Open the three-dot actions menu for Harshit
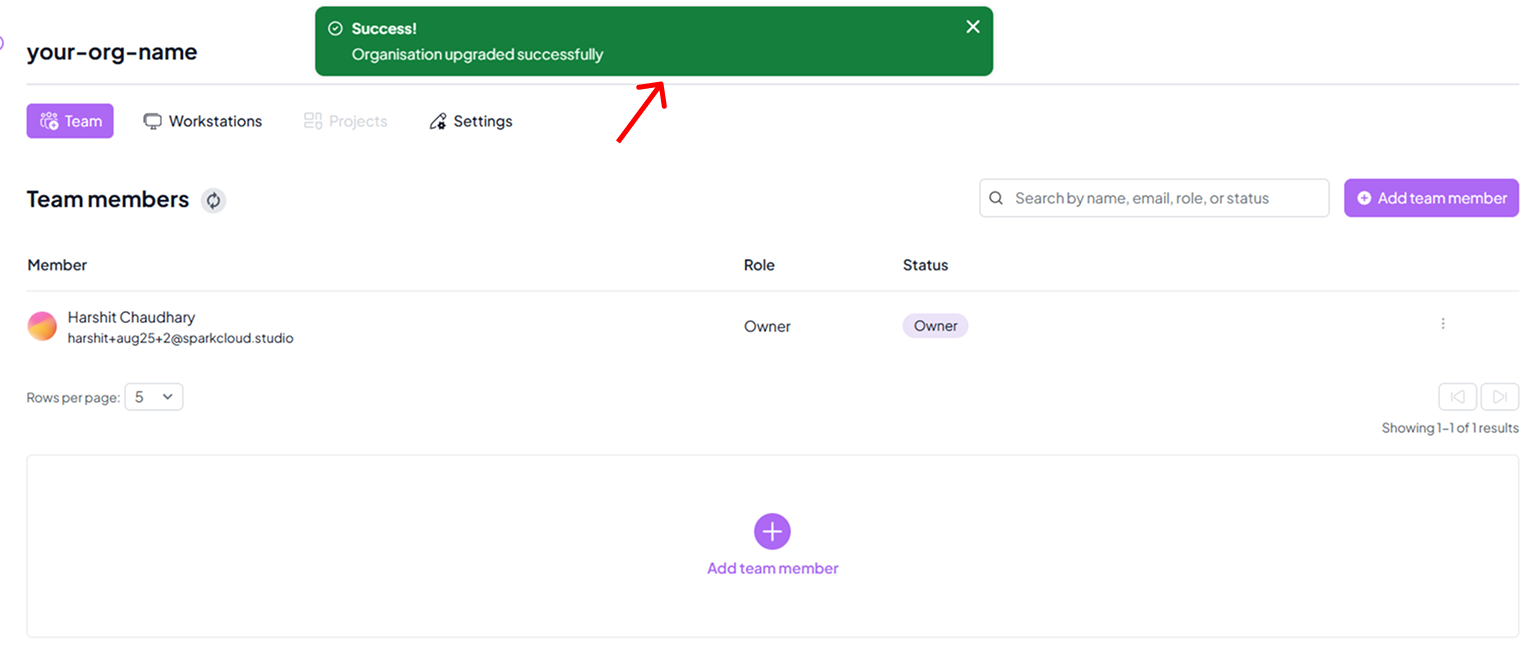This screenshot has width=1533, height=665. pos(1443,324)
